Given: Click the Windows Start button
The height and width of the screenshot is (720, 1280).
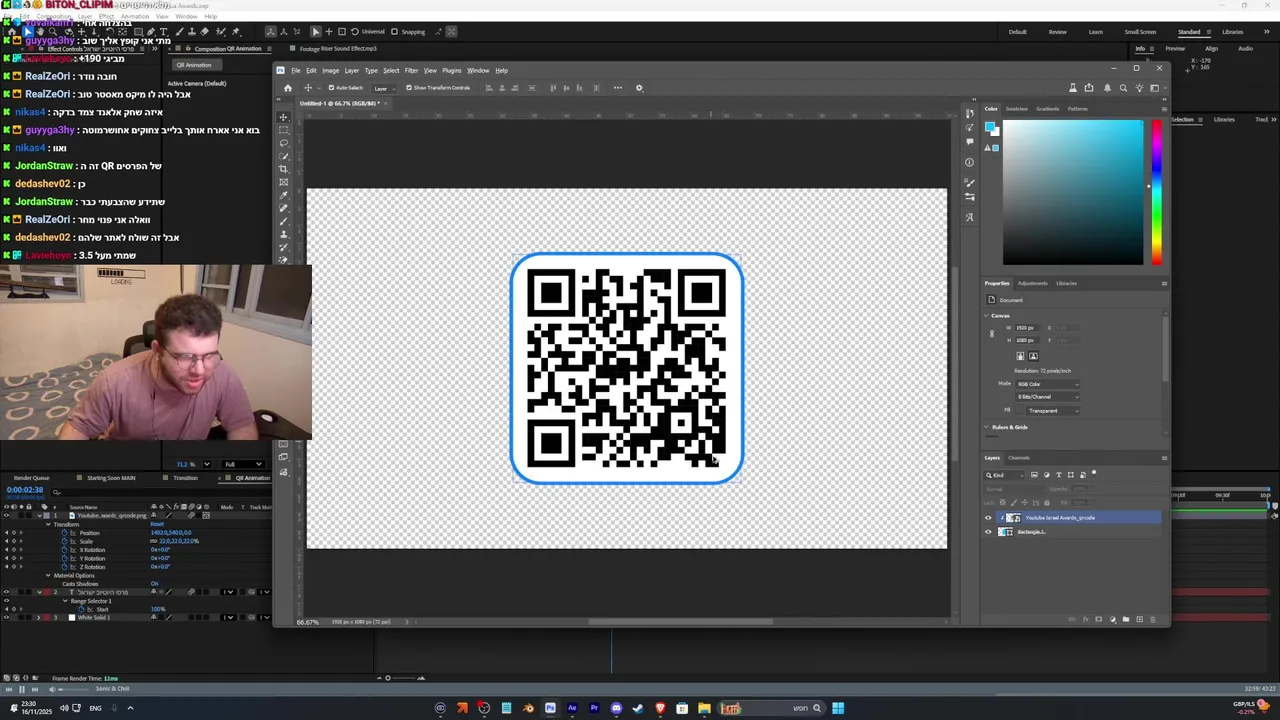Looking at the screenshot, I should 838,708.
